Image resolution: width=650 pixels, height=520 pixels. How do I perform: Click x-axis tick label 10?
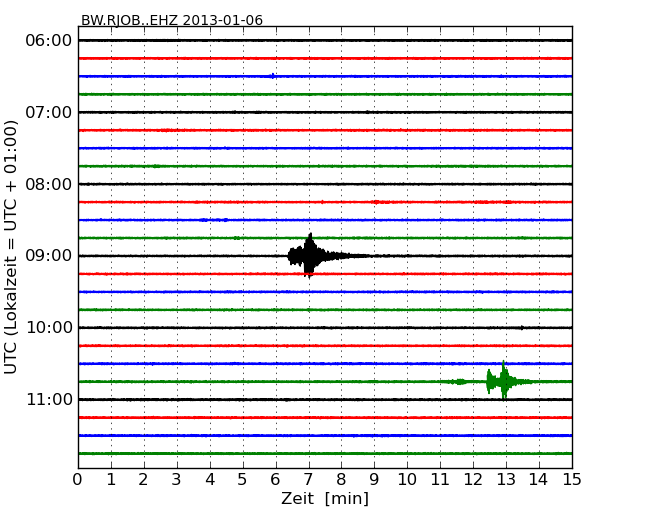coord(407,480)
